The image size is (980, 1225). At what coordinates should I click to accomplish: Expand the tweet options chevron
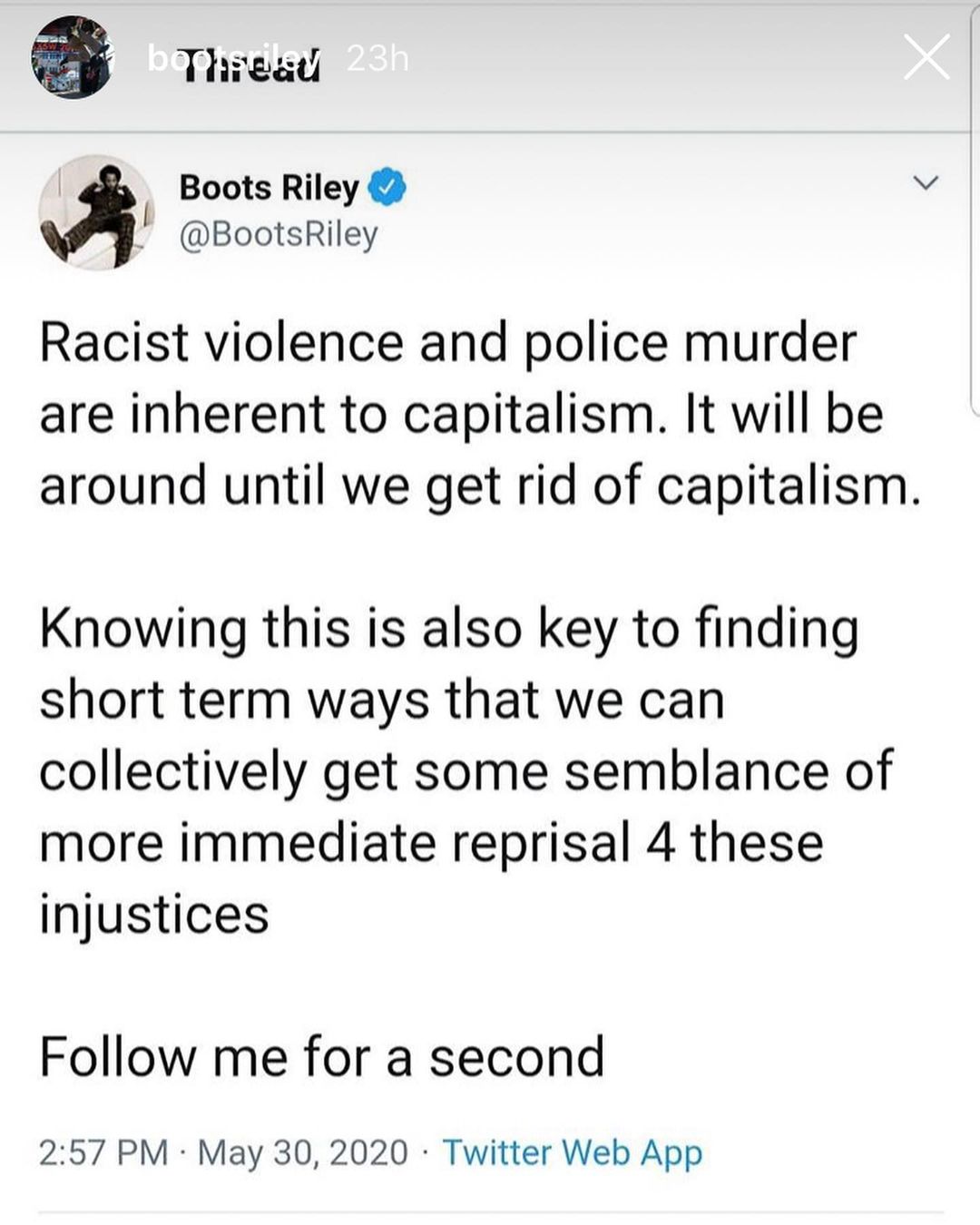pyautogui.click(x=925, y=183)
